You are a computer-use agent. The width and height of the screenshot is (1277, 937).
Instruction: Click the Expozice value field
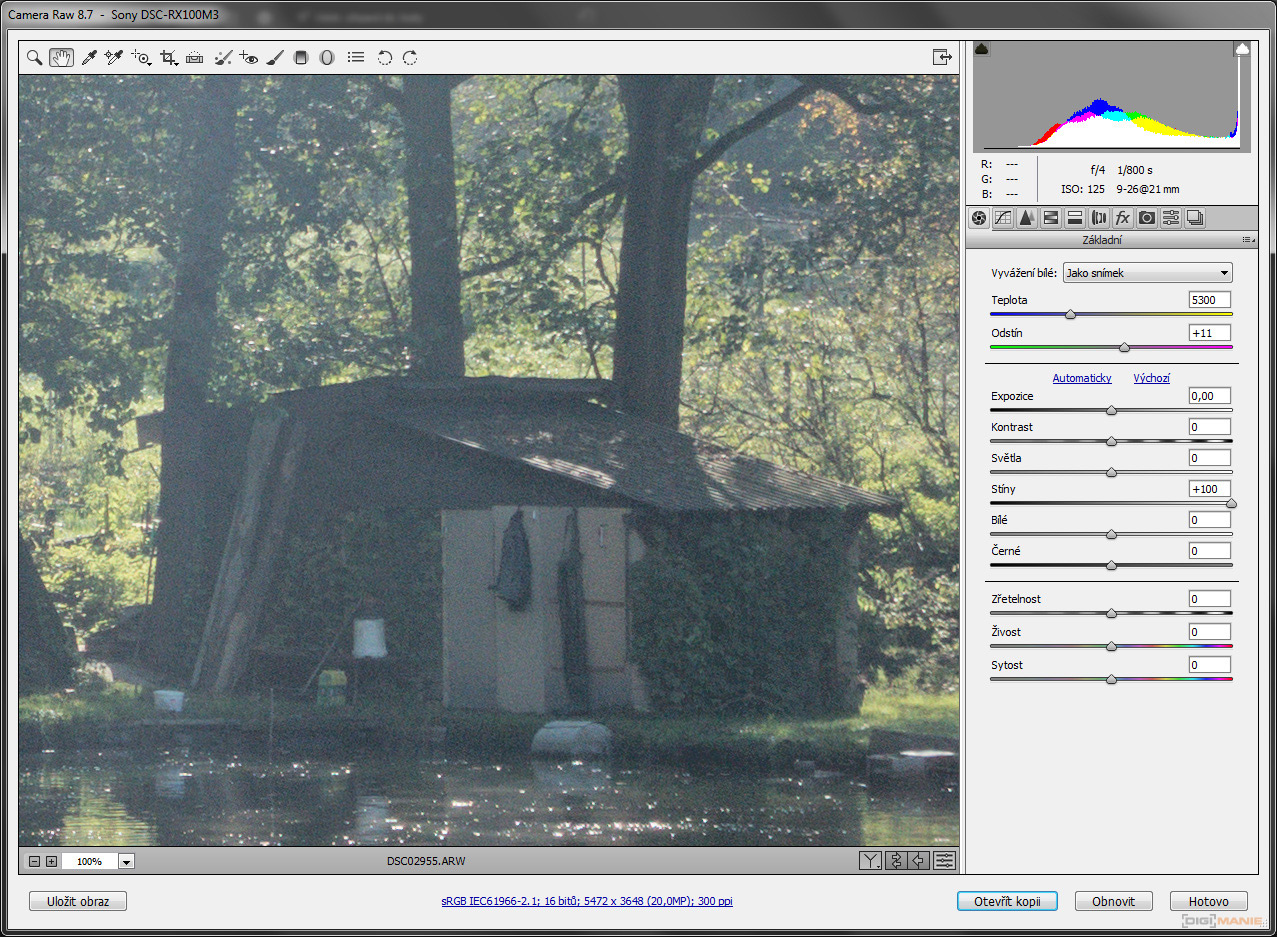[1209, 396]
